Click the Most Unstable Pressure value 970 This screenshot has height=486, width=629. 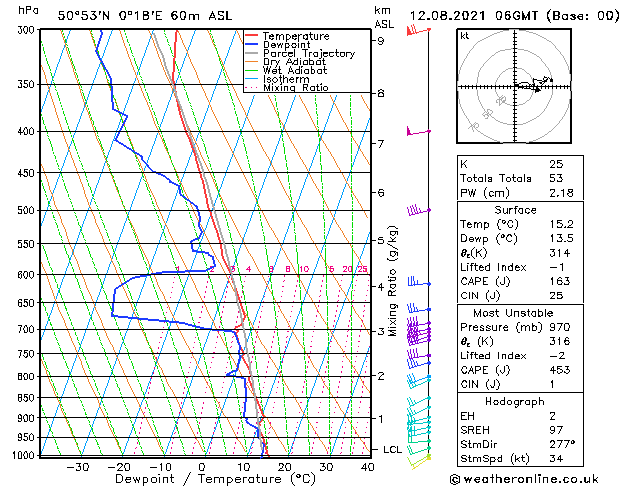point(560,327)
